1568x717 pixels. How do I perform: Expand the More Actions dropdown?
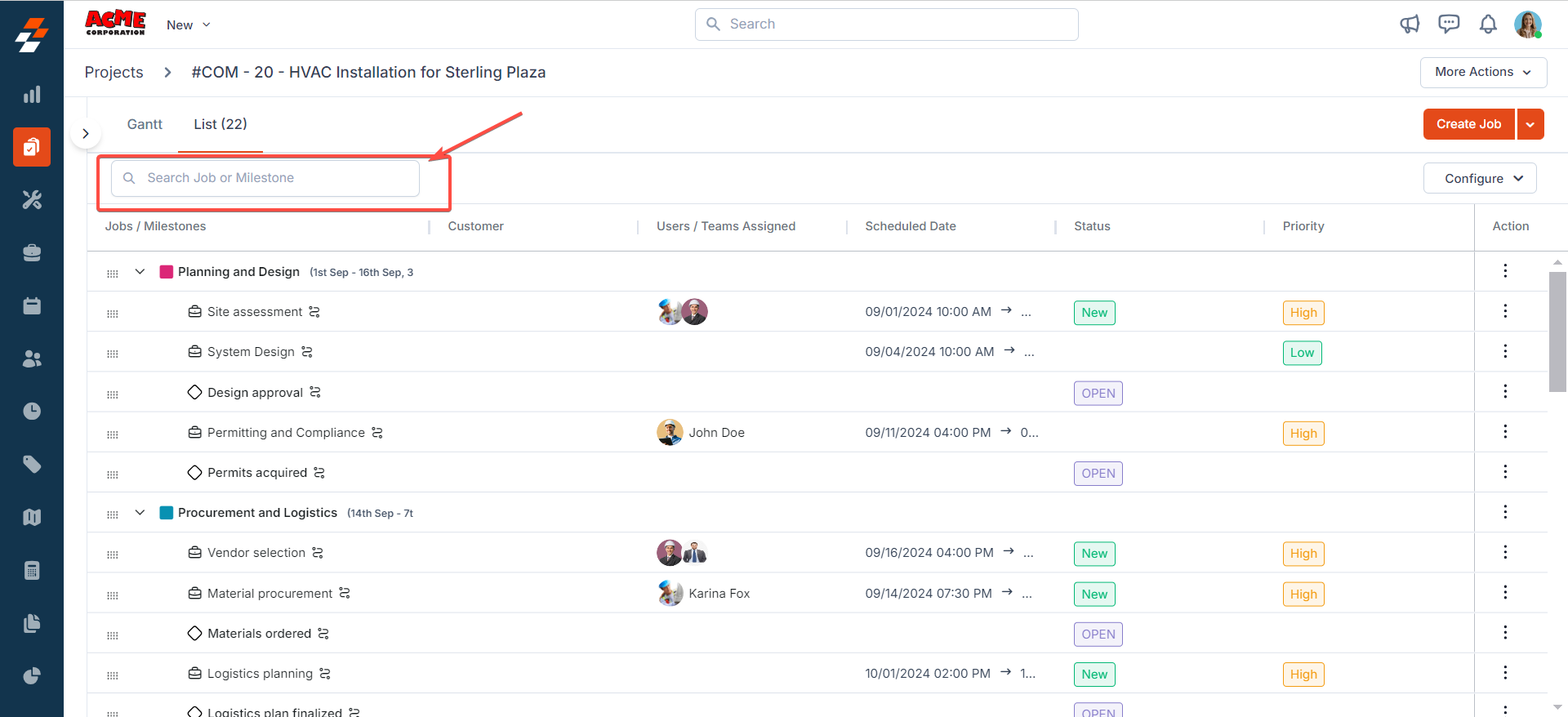coord(1483,72)
